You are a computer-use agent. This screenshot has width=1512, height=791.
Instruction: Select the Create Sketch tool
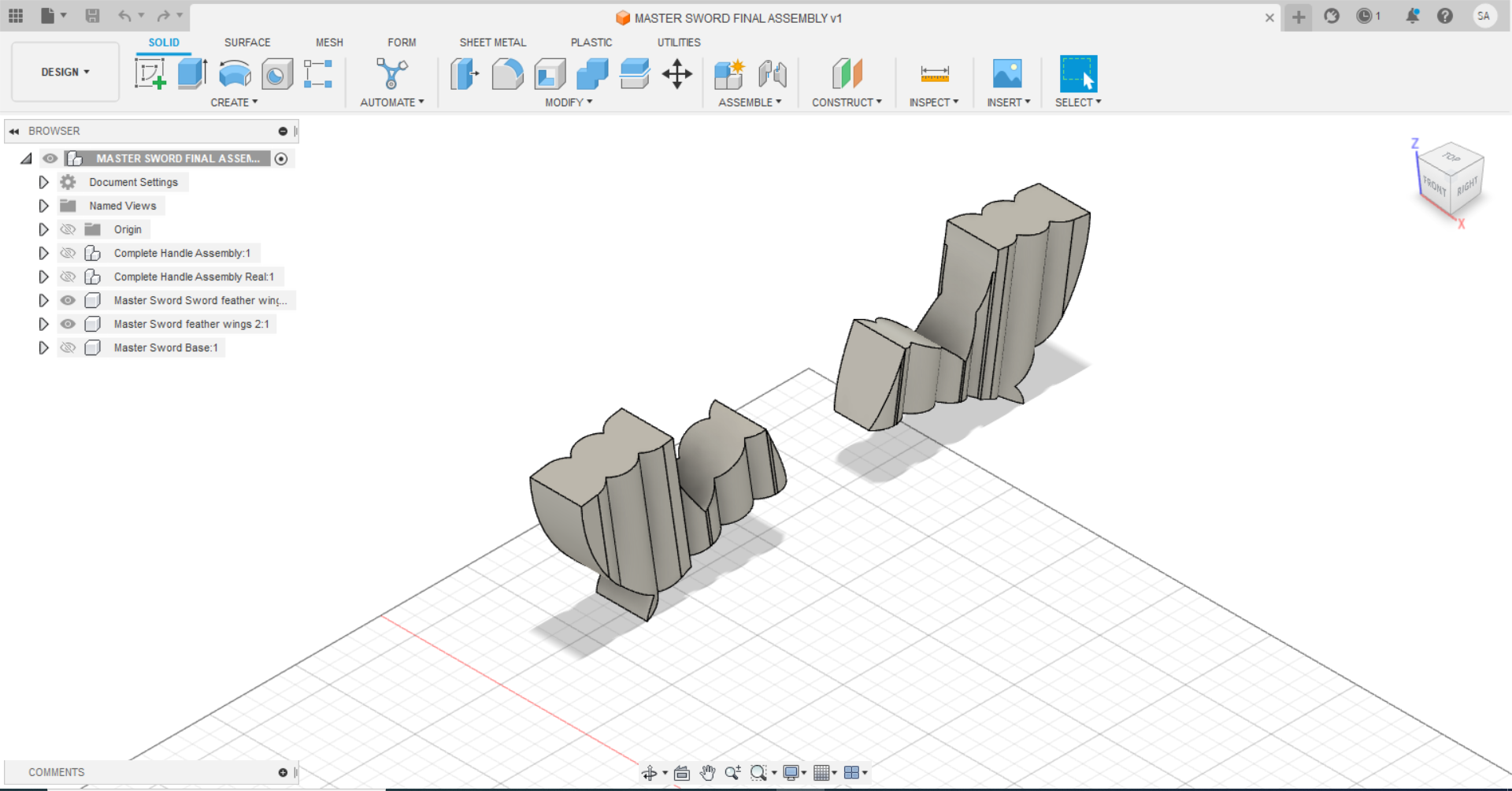click(x=150, y=74)
